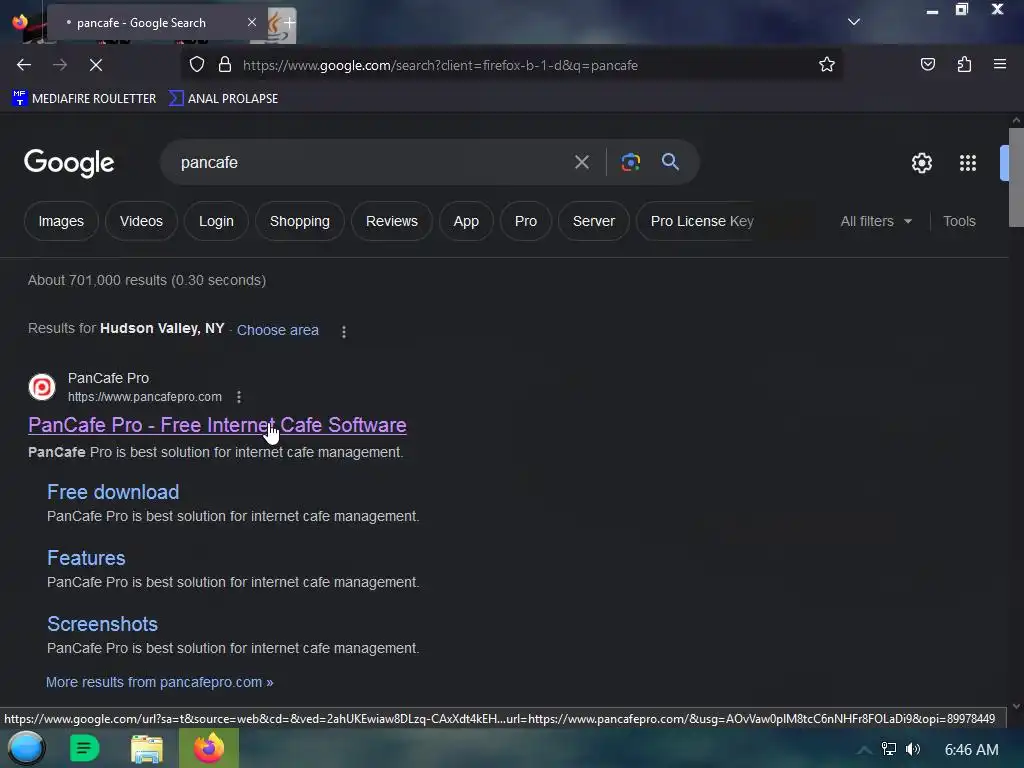This screenshot has height=768, width=1024.
Task: View site security lock info
Action: tap(225, 65)
